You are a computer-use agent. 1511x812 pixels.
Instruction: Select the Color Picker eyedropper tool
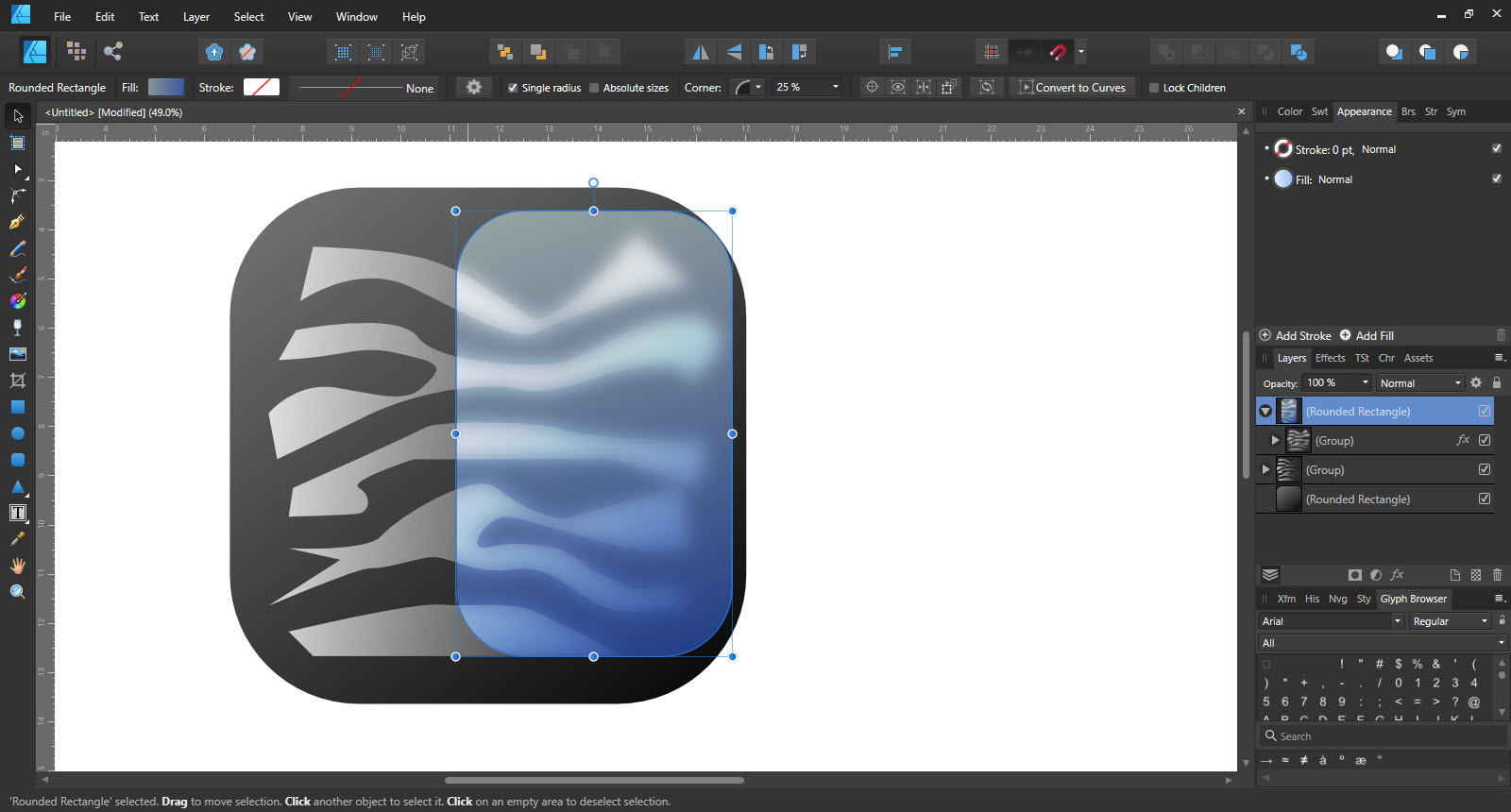17,539
